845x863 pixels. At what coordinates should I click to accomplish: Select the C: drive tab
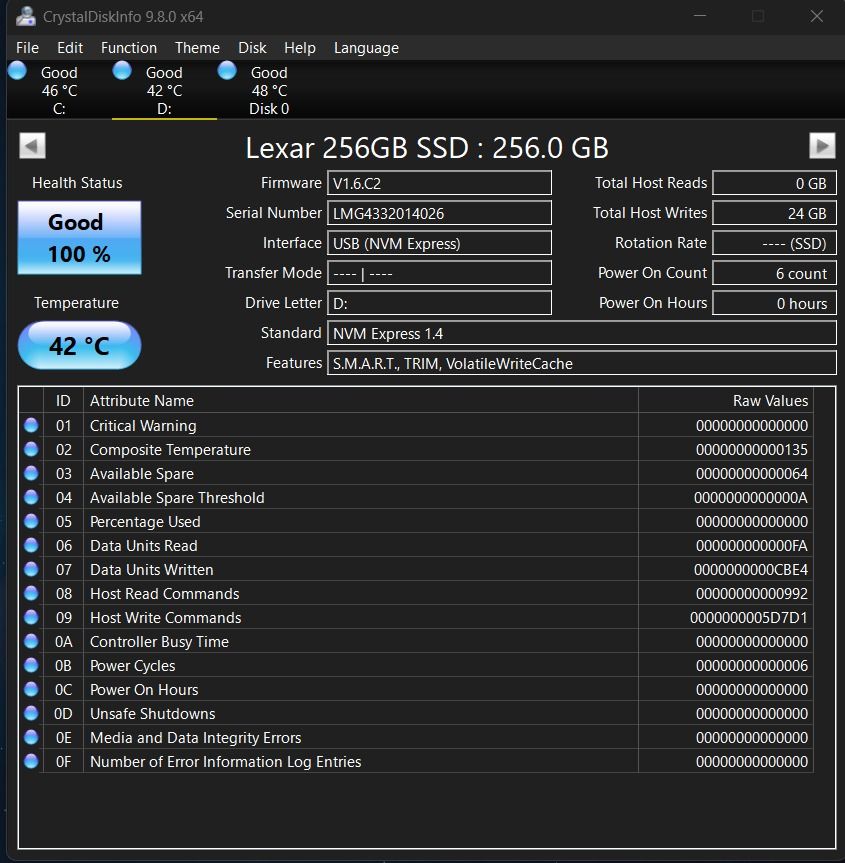tap(59, 90)
